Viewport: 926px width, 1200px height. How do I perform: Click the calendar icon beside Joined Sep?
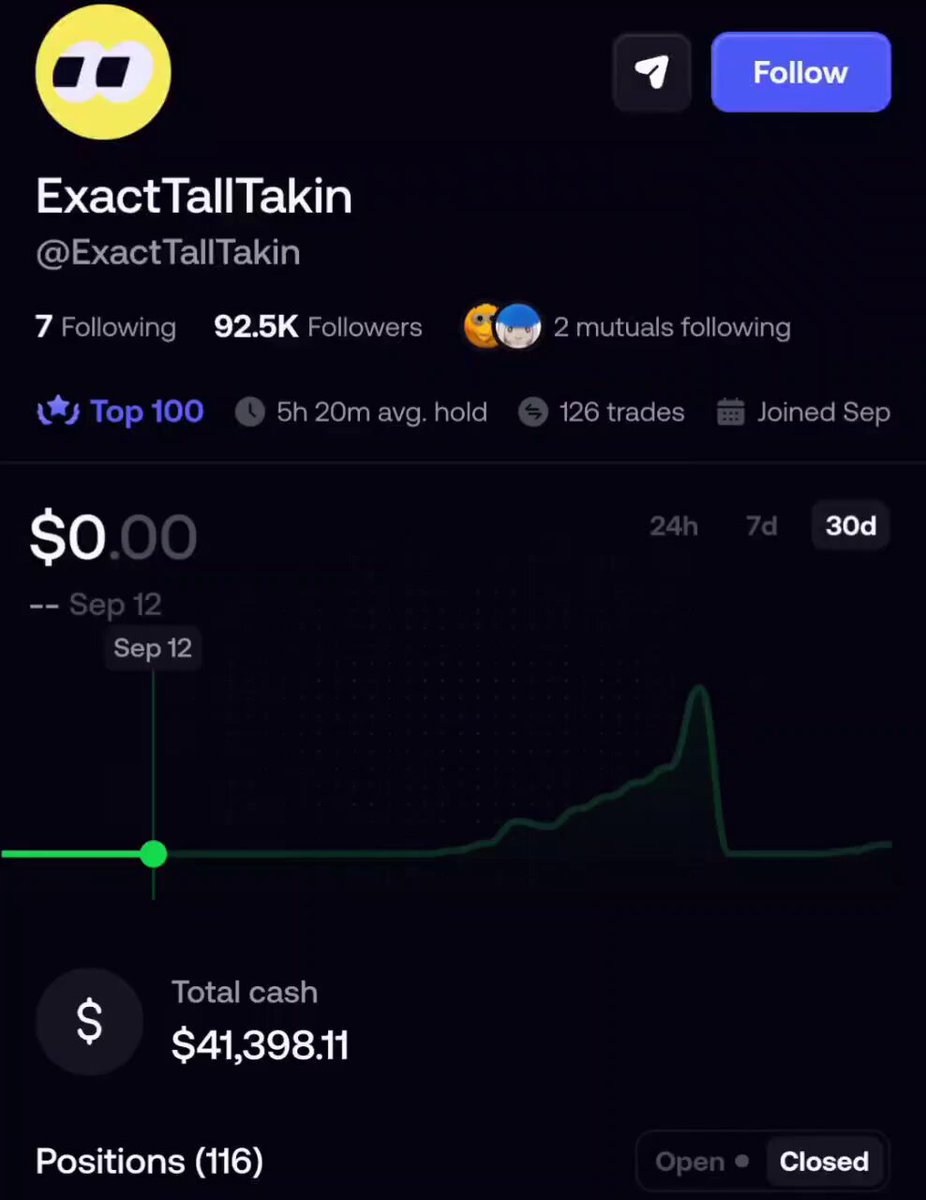point(731,412)
